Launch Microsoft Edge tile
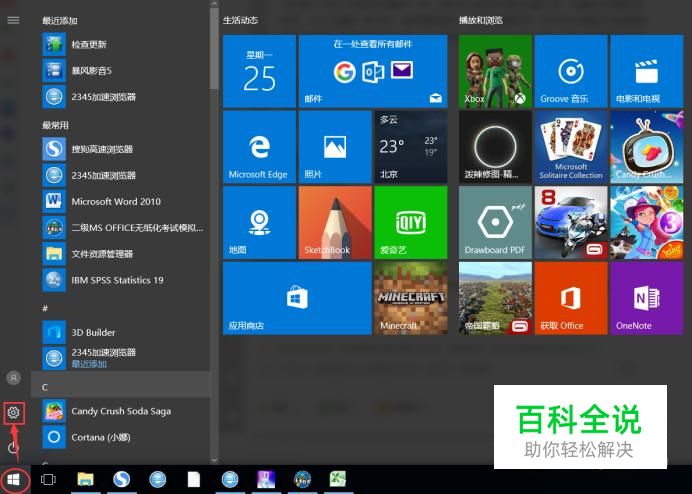The image size is (692, 494). [260, 147]
